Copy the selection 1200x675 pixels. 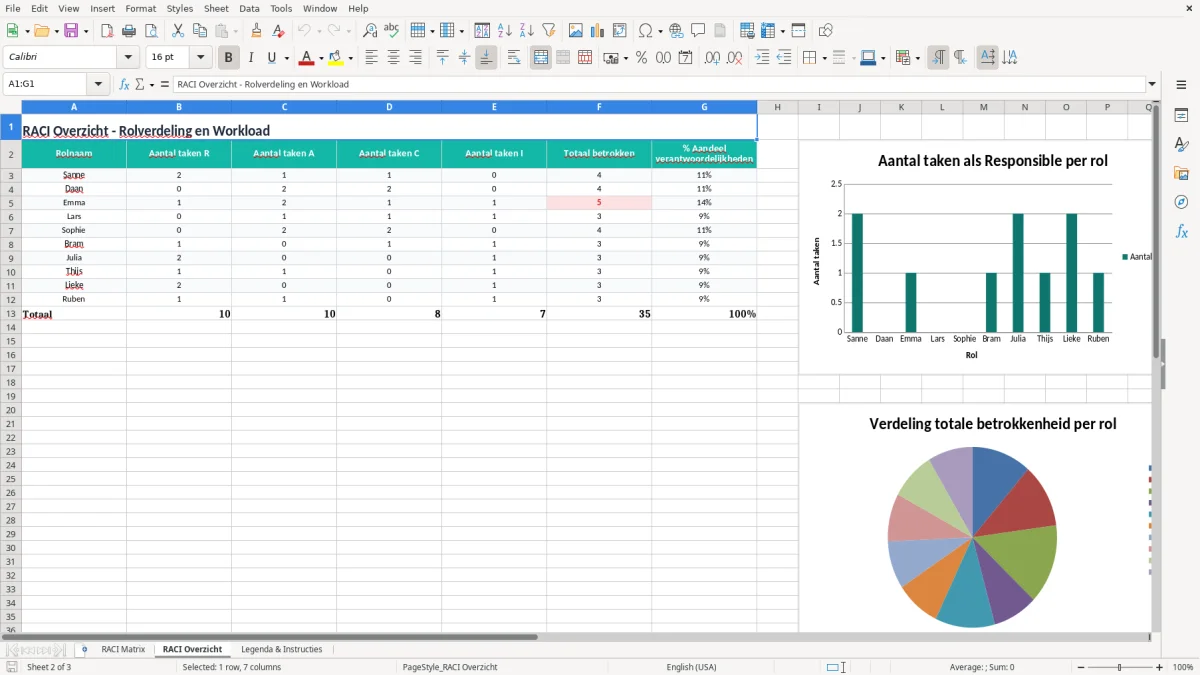pos(200,31)
